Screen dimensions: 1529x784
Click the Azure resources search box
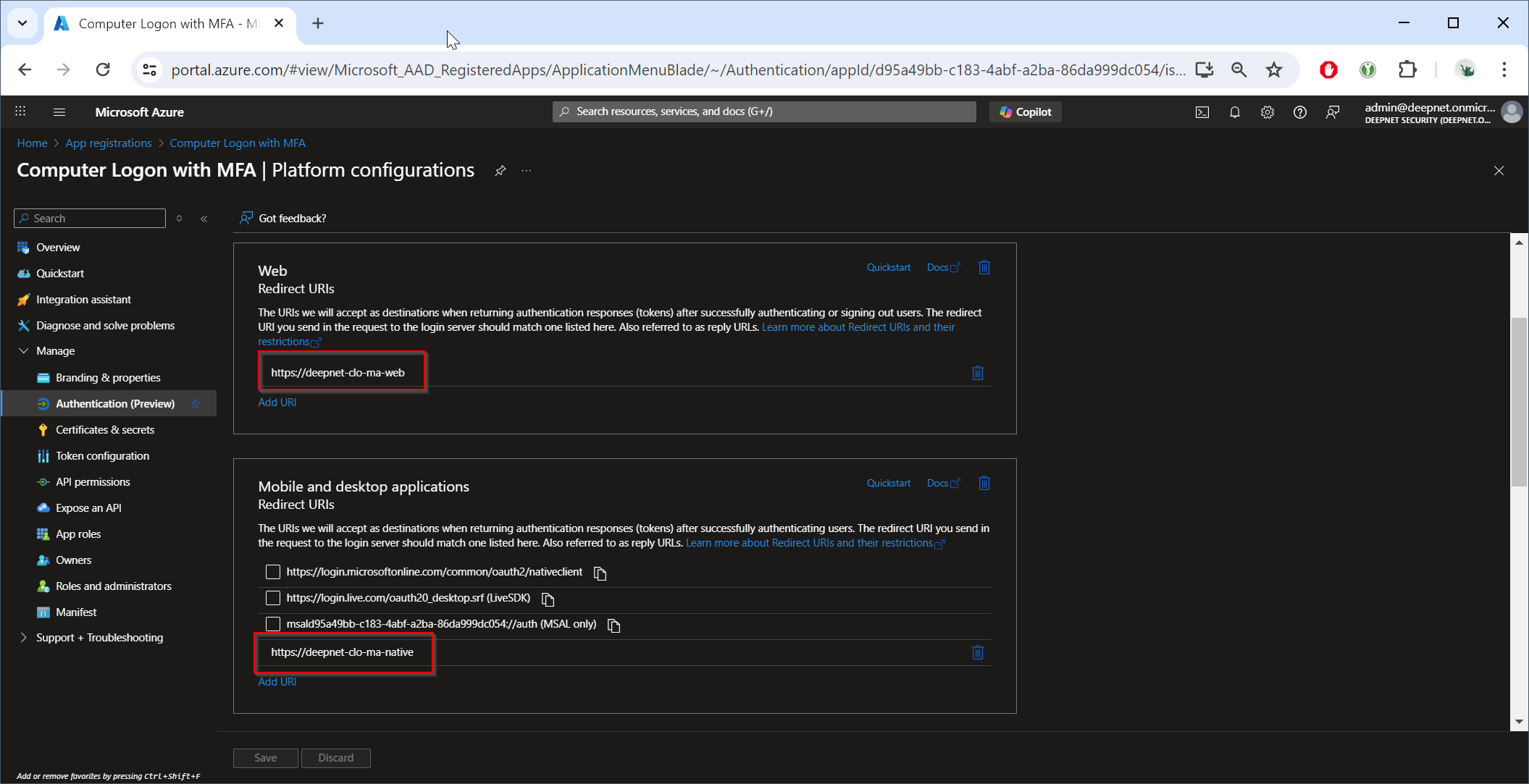[764, 111]
